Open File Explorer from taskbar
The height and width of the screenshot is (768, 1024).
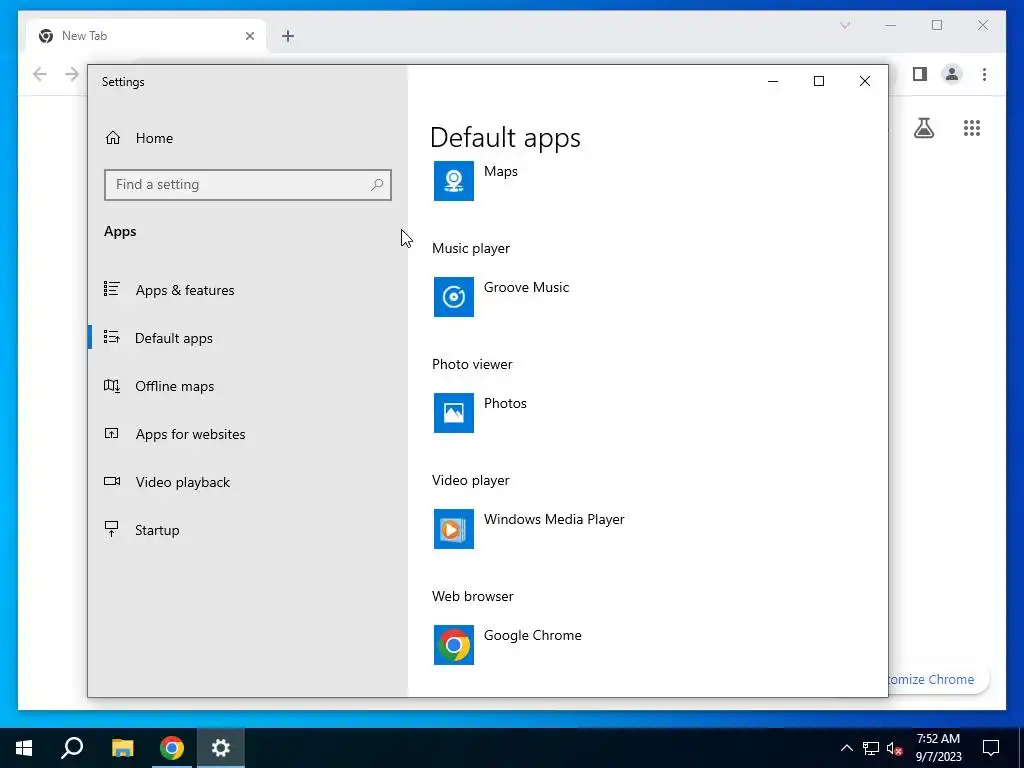pos(122,748)
